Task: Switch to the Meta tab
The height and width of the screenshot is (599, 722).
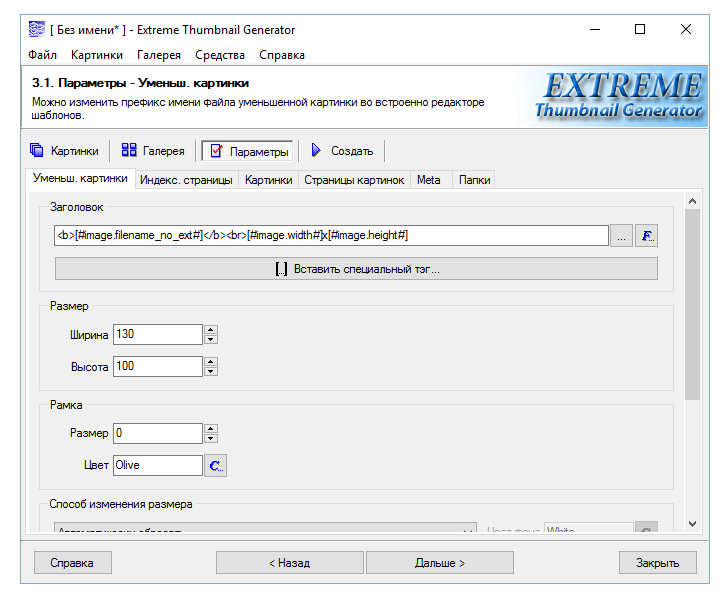Action: [x=429, y=180]
